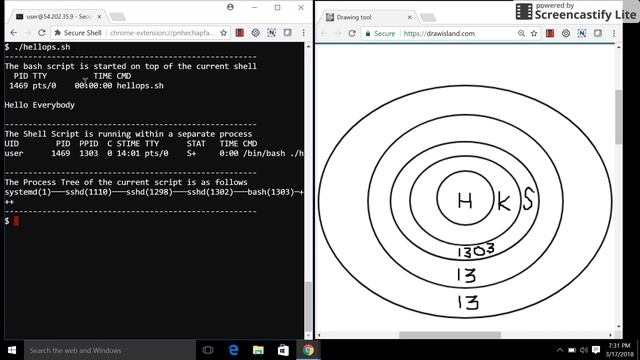Image resolution: width=640 pixels, height=360 pixels.
Task: Click circular extension icon in drawisland window
Action: point(566,33)
